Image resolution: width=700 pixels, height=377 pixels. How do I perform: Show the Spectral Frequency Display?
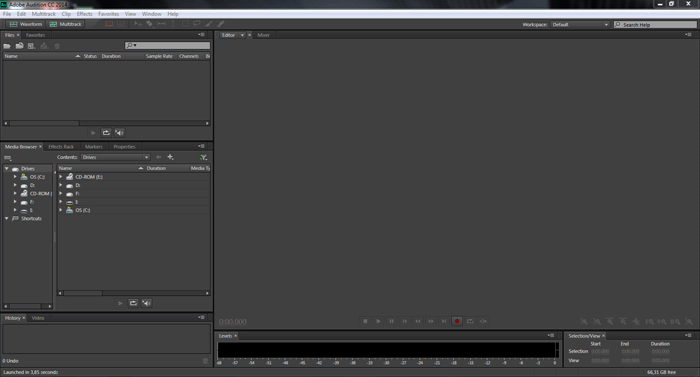109,24
